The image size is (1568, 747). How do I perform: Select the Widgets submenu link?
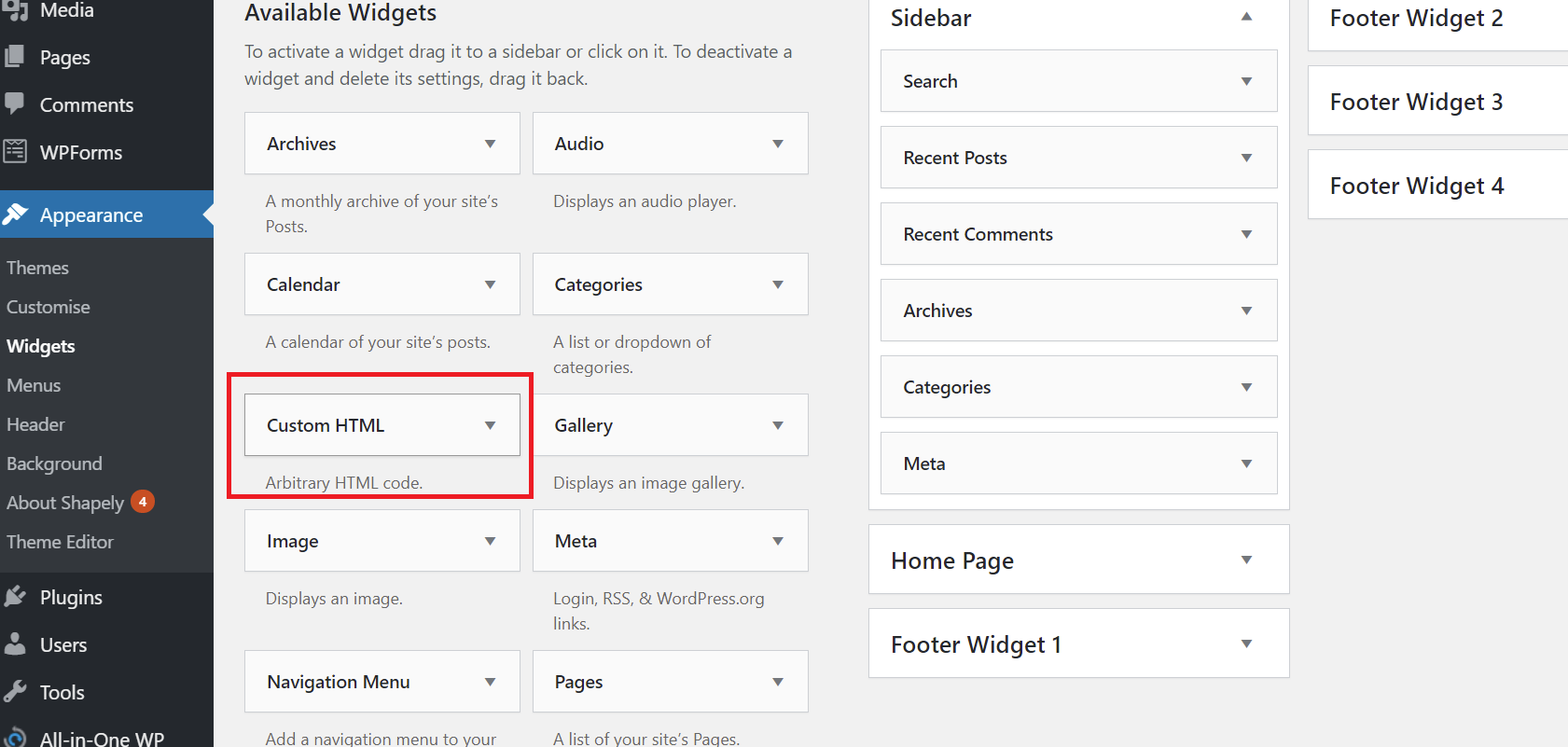click(41, 346)
